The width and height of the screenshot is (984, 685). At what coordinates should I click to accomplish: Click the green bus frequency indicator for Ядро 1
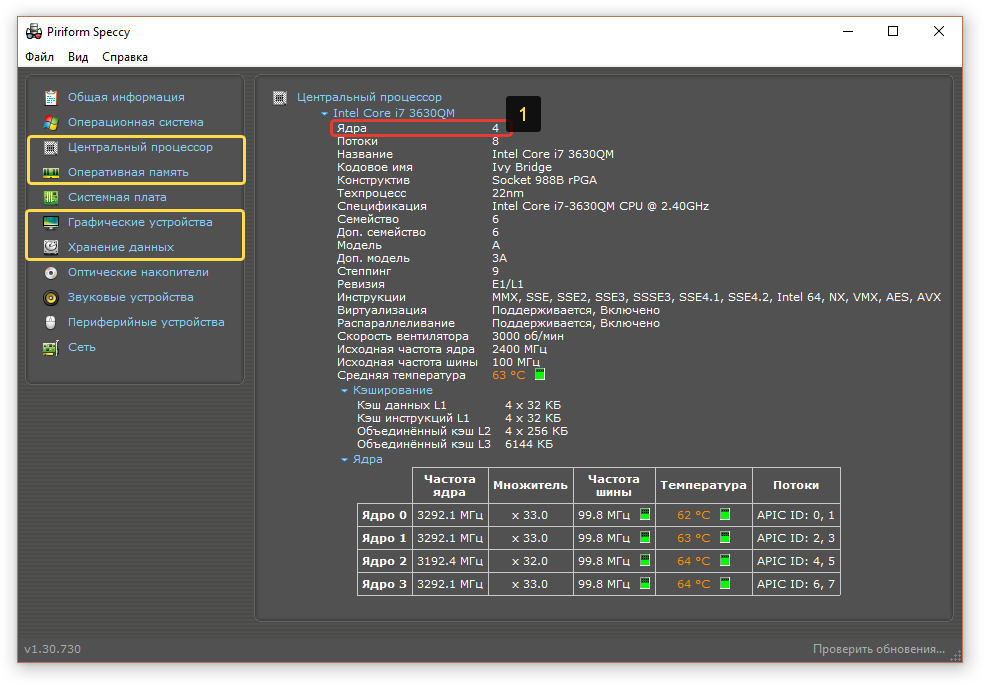click(x=644, y=538)
